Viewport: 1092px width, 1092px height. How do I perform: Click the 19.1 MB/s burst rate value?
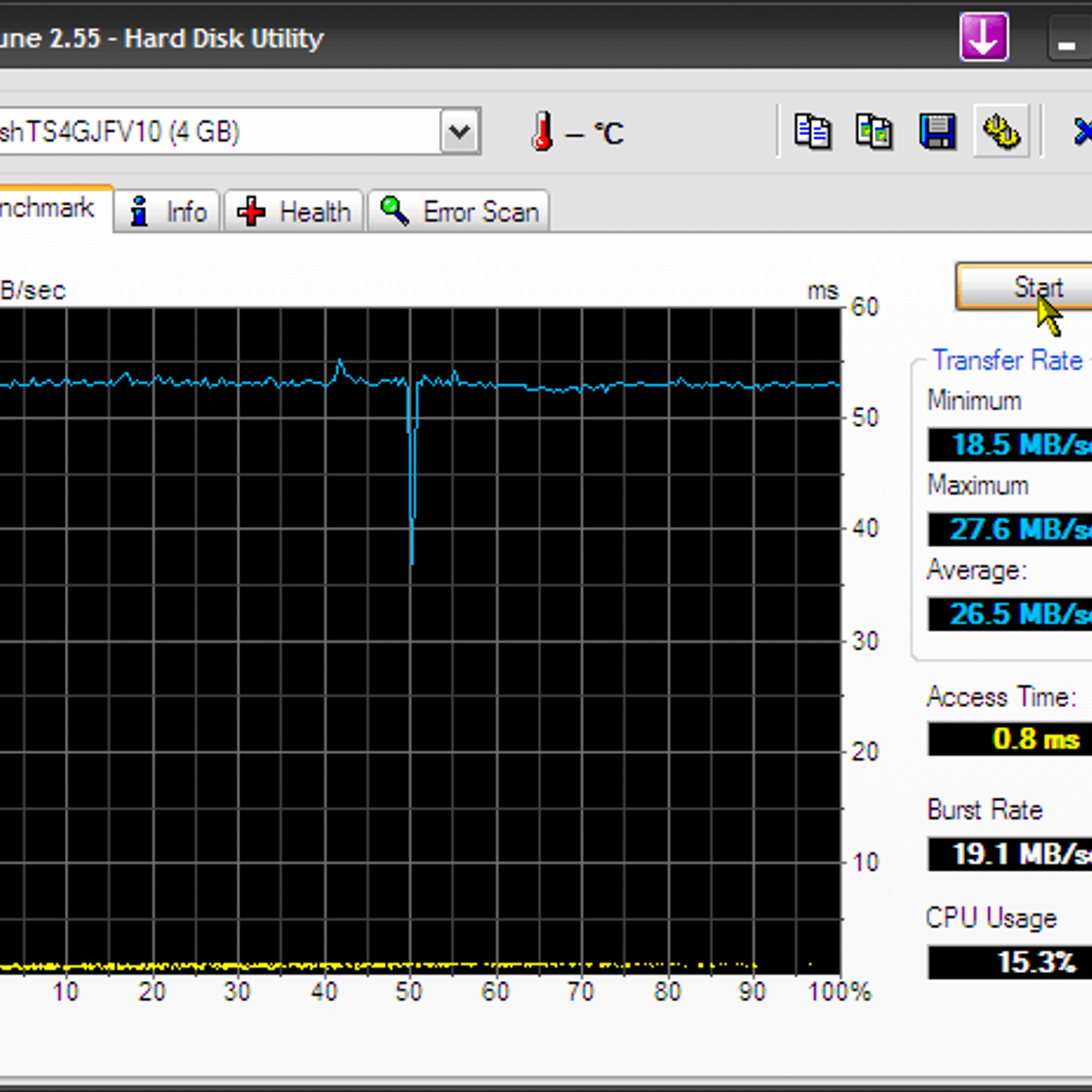point(1010,854)
